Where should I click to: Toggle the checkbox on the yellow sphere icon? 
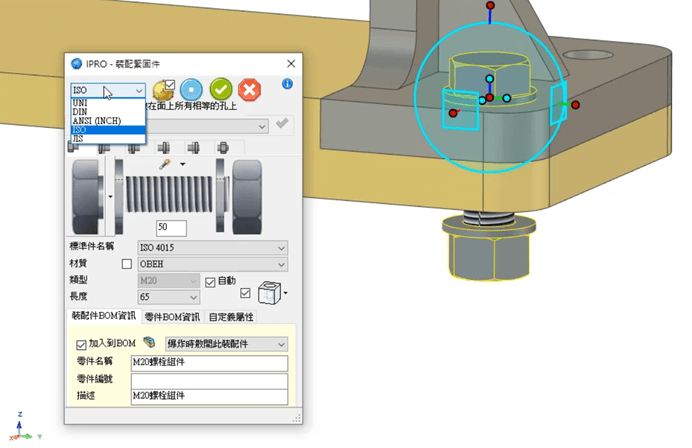coord(170,84)
